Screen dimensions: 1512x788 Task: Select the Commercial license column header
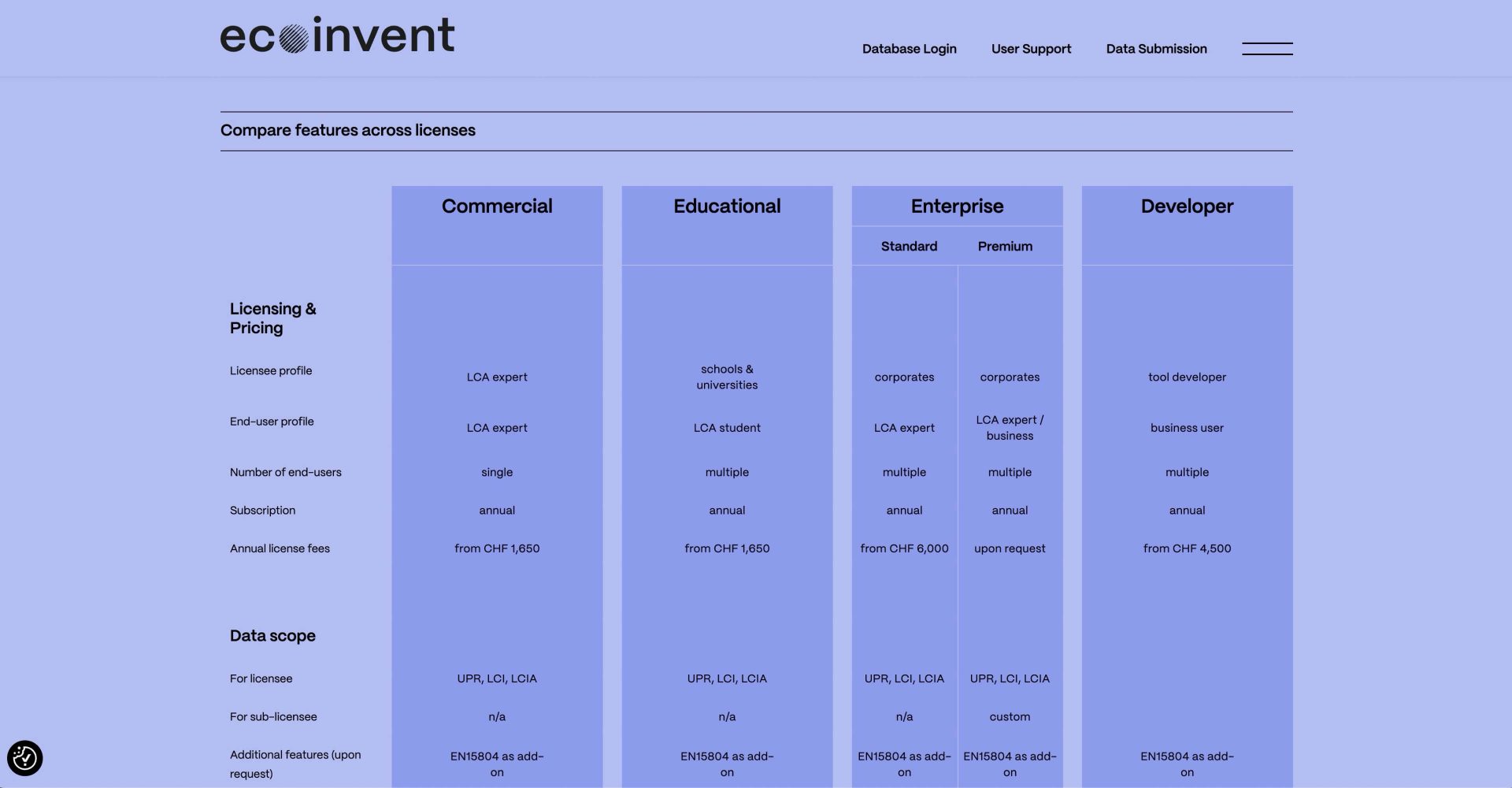click(x=497, y=206)
